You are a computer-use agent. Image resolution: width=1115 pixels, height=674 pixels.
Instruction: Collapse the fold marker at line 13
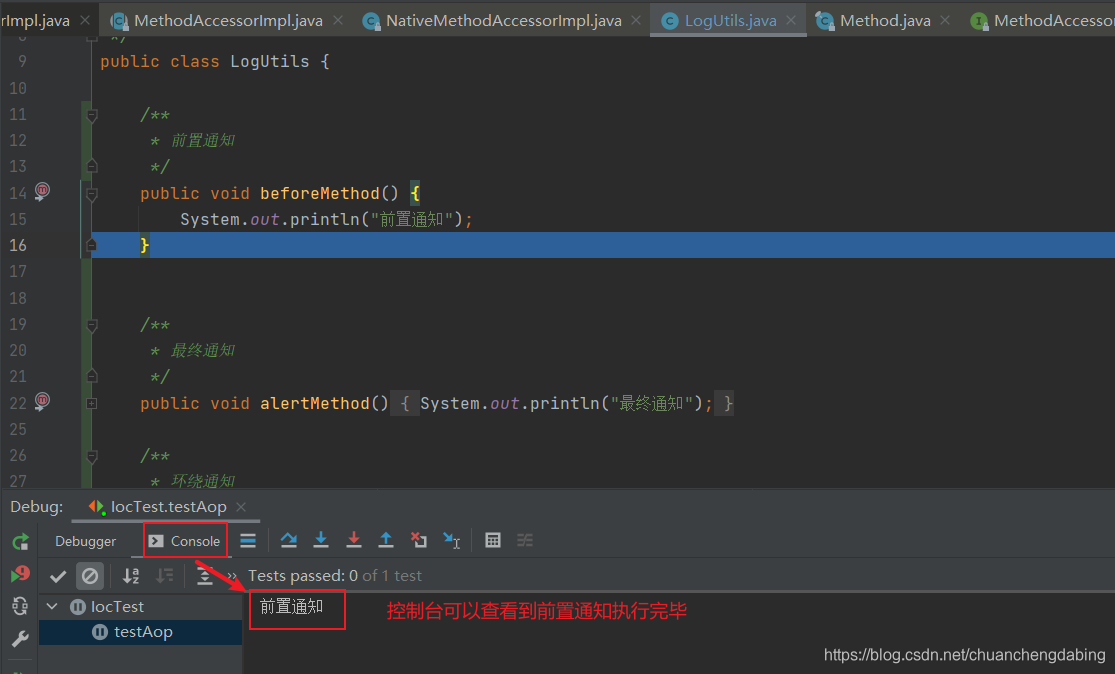92,166
